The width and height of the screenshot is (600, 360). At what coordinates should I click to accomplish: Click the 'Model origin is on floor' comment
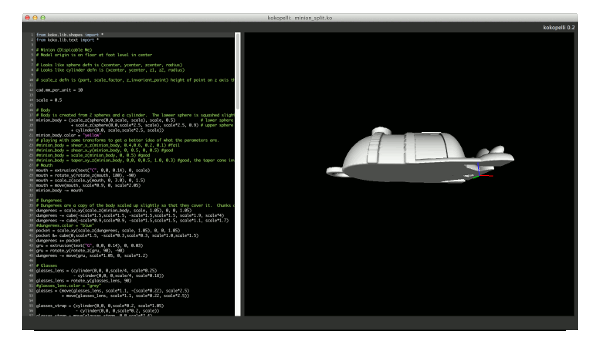click(x=94, y=55)
